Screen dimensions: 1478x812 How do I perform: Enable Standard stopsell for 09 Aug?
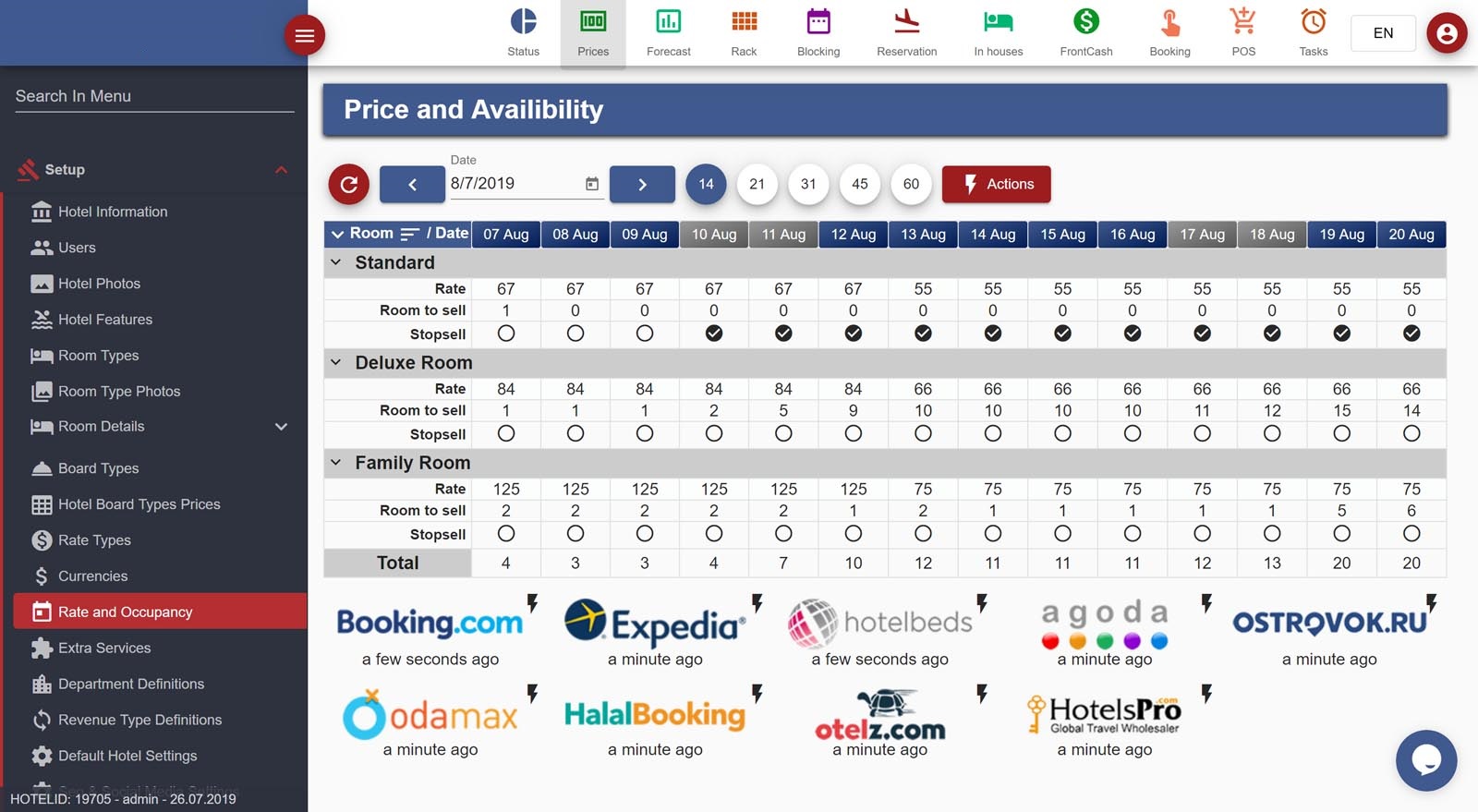coord(645,333)
